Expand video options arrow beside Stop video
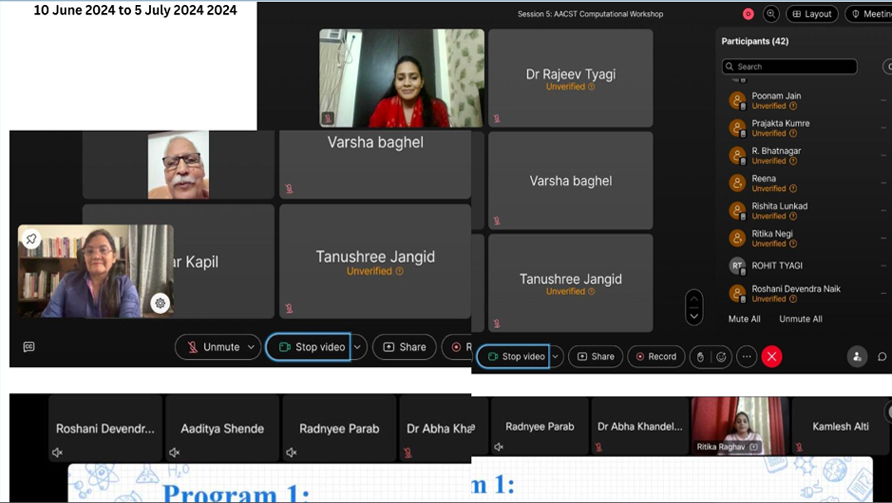 pos(358,347)
